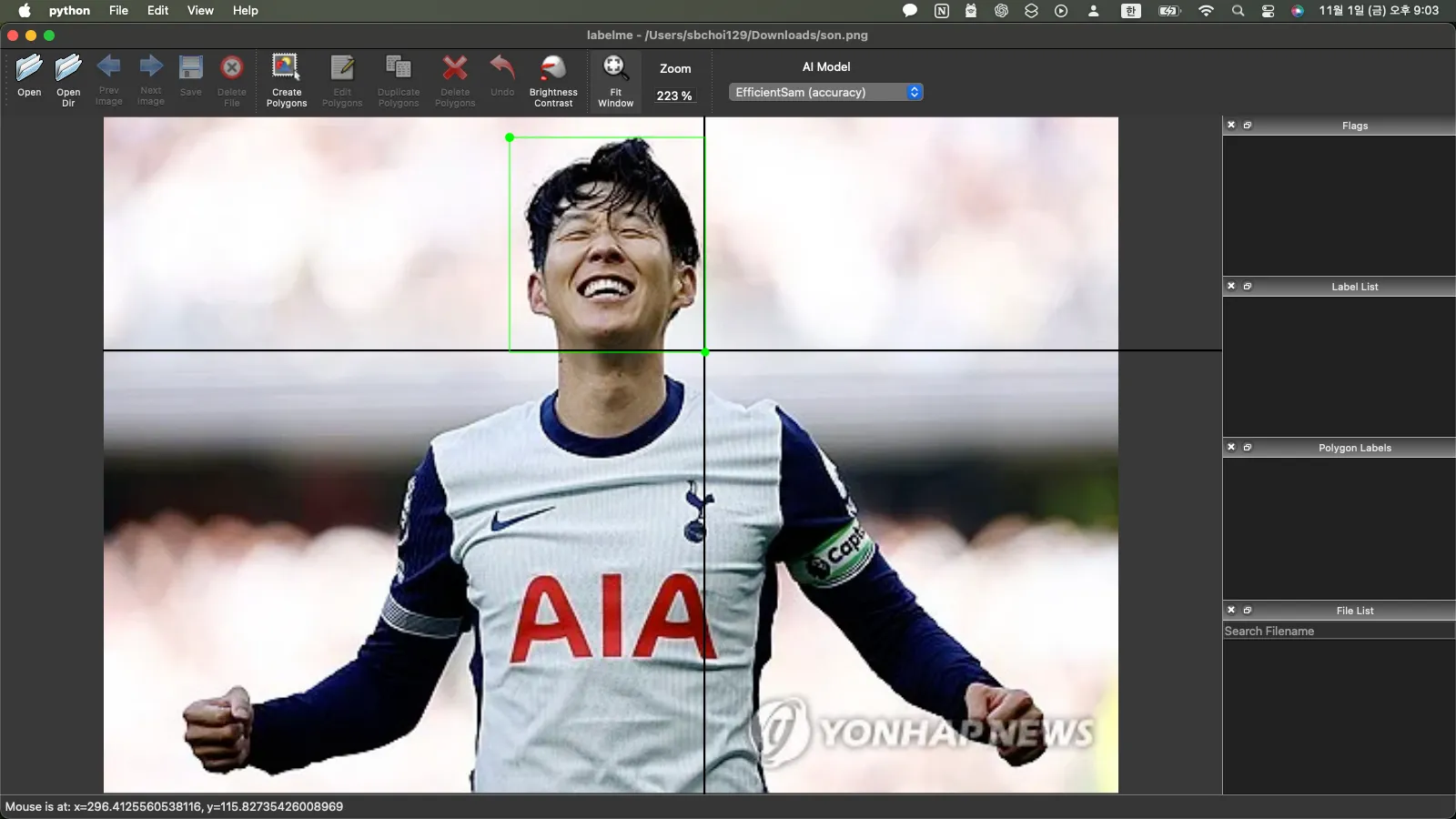Open Control Center in menu bar
Screen dimensions: 1456x819
coord(1268,11)
